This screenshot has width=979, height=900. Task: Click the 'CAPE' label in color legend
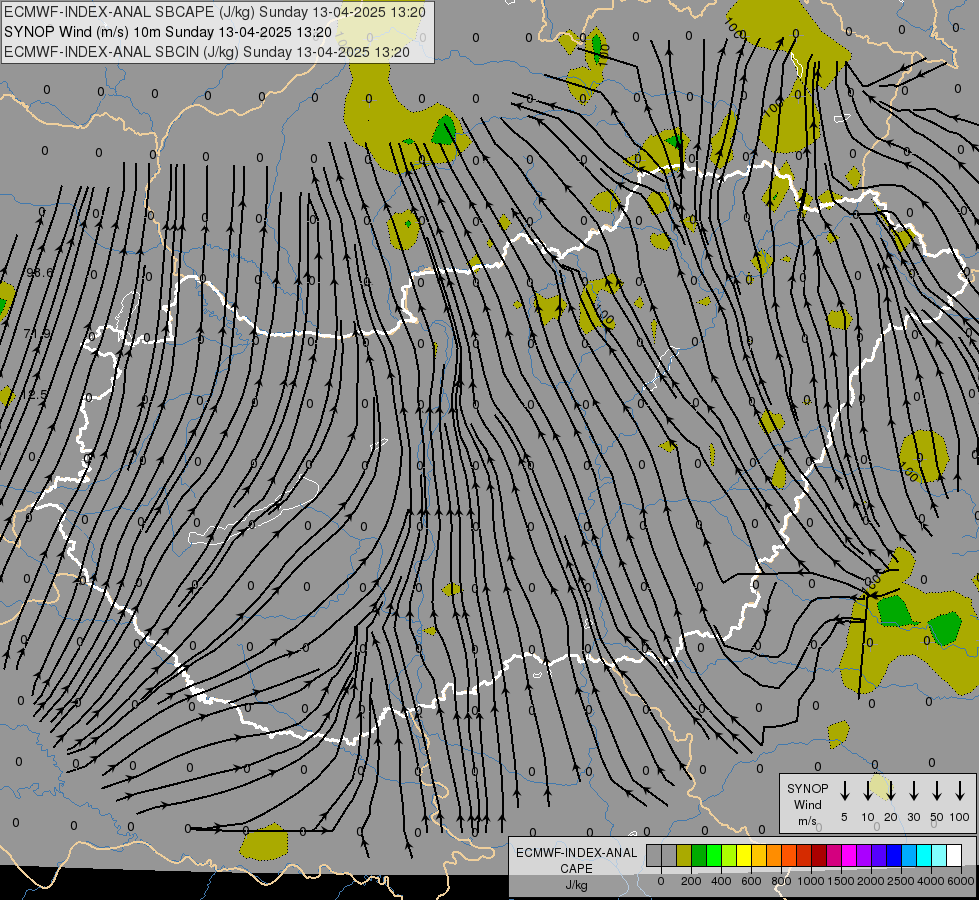coord(576,869)
